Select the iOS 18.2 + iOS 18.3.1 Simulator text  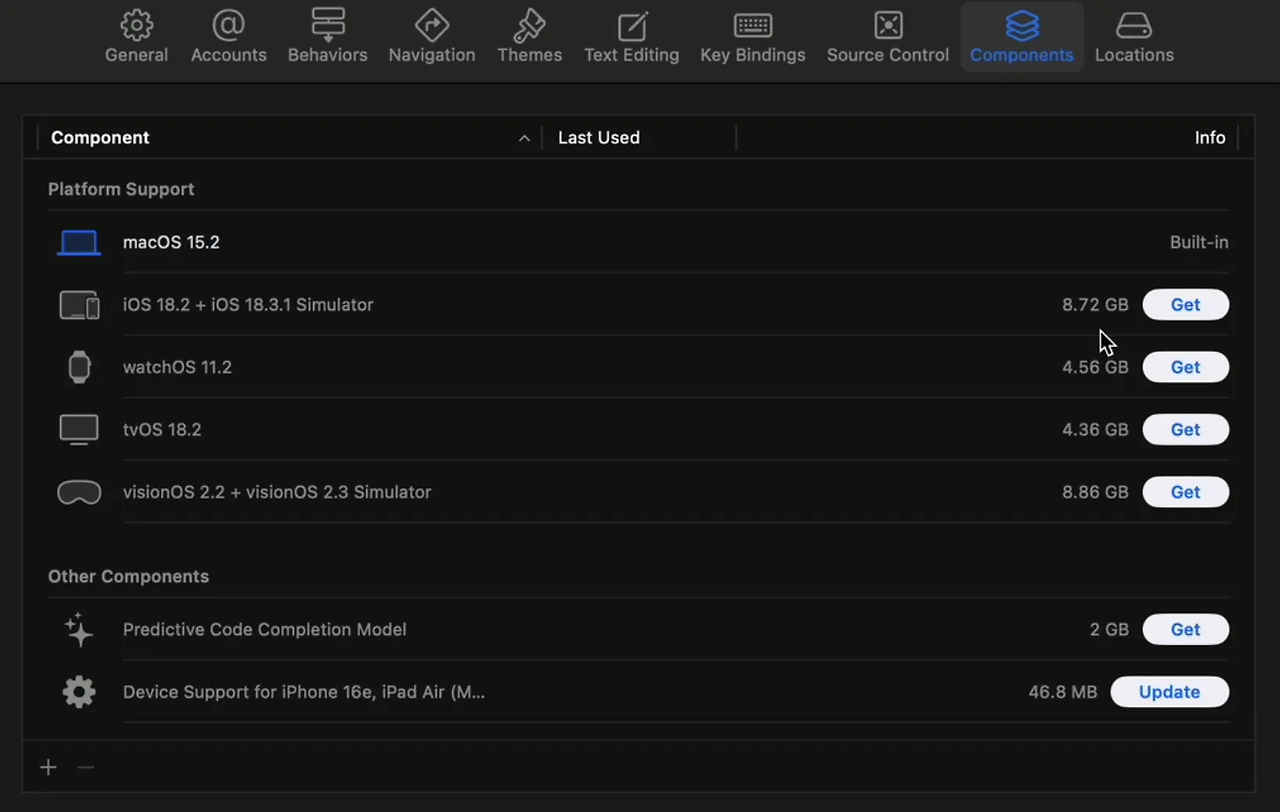[x=248, y=305]
